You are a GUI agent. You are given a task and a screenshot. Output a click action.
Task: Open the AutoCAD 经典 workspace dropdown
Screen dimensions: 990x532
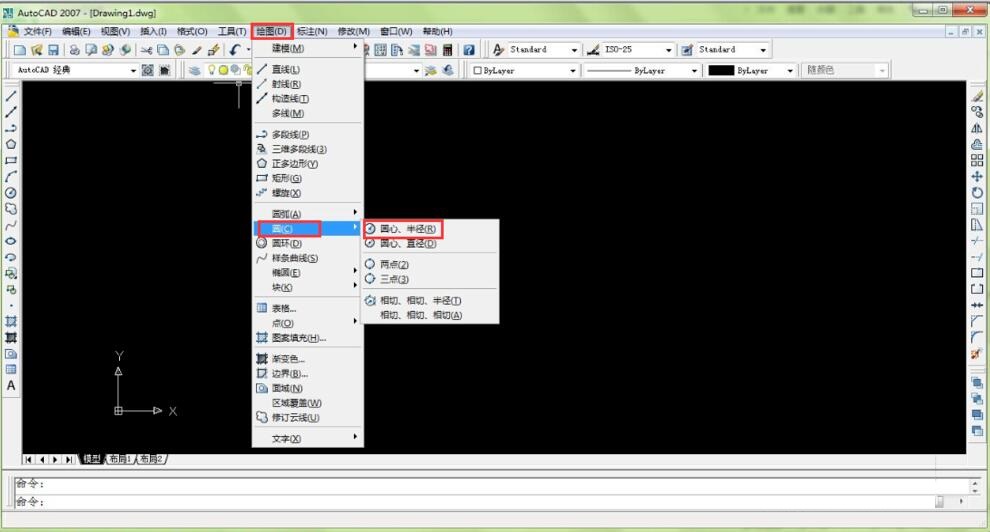[133, 70]
